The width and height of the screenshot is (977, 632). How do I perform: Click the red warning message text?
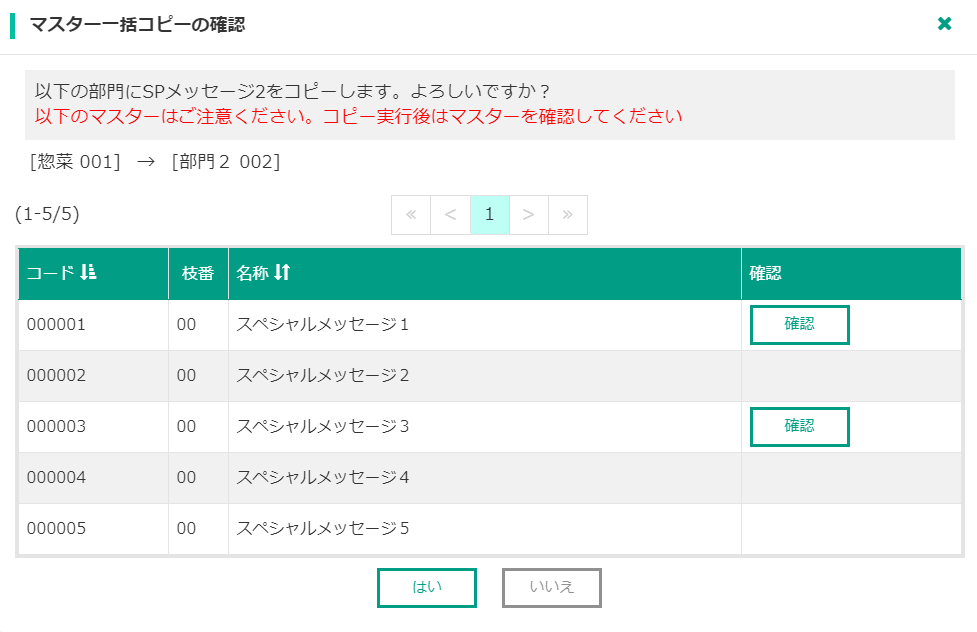(x=358, y=116)
